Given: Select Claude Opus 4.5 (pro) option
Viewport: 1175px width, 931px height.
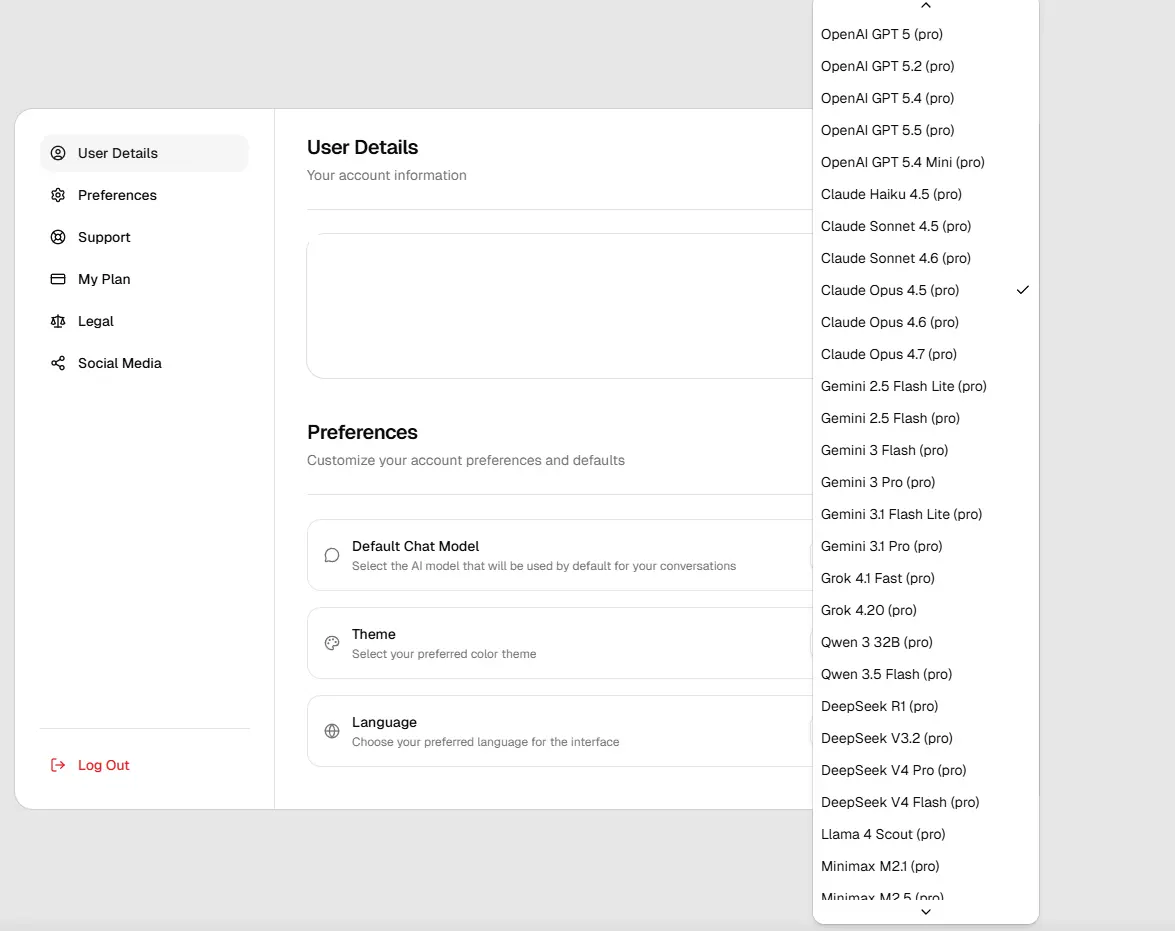Looking at the screenshot, I should click(x=925, y=290).
